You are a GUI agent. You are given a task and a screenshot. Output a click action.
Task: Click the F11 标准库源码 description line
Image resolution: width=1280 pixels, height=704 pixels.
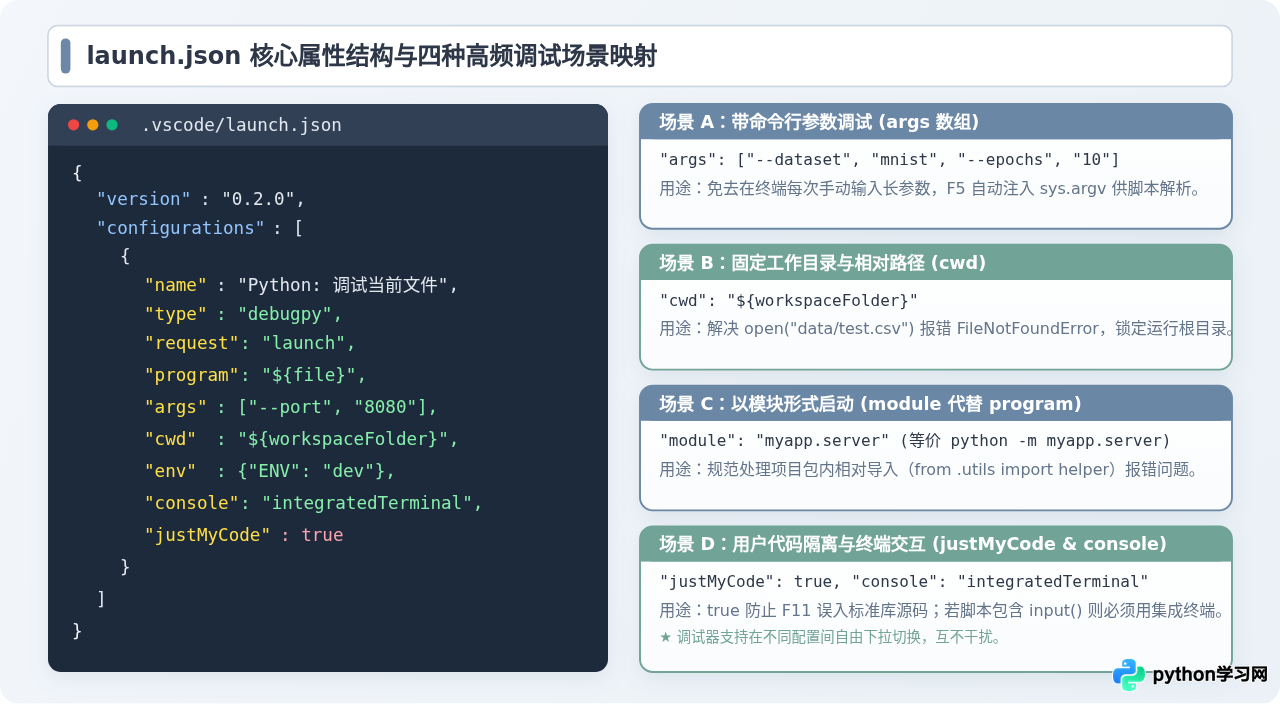943,611
